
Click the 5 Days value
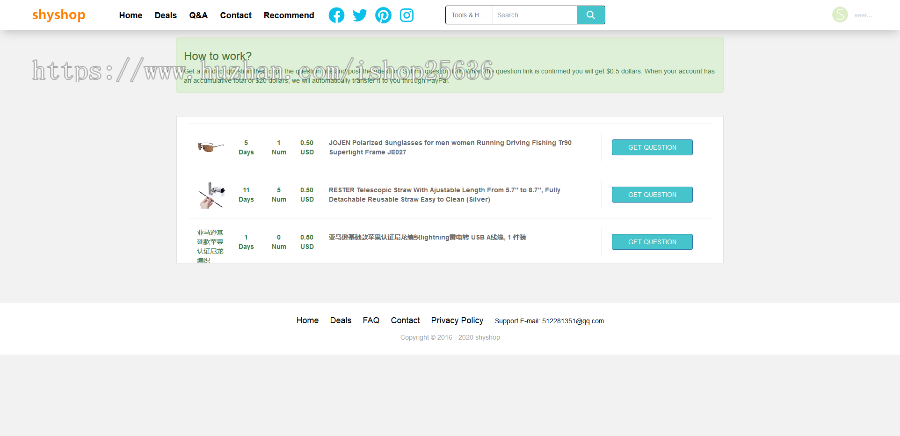[x=246, y=147]
